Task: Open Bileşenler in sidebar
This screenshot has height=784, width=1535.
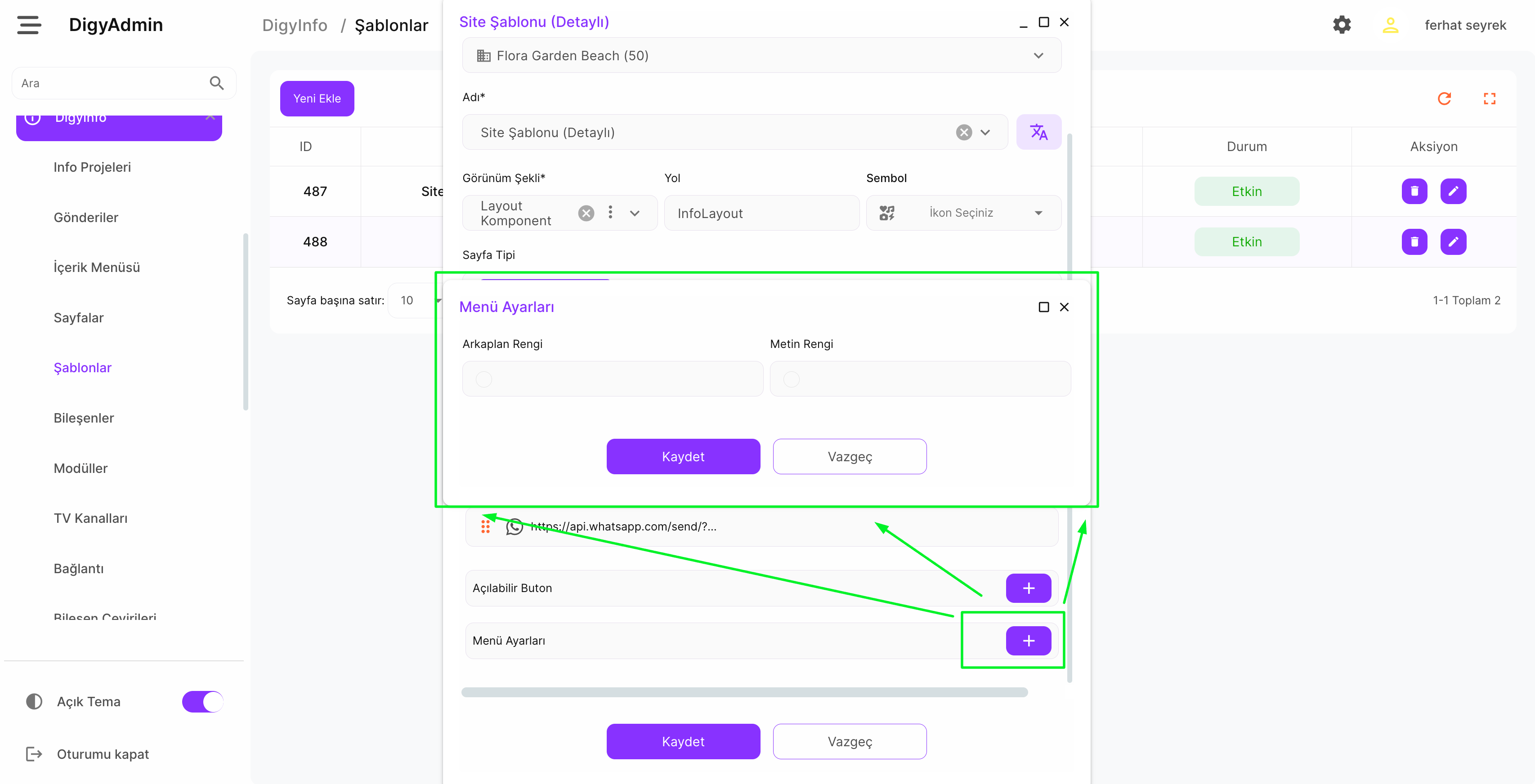Action: click(83, 418)
